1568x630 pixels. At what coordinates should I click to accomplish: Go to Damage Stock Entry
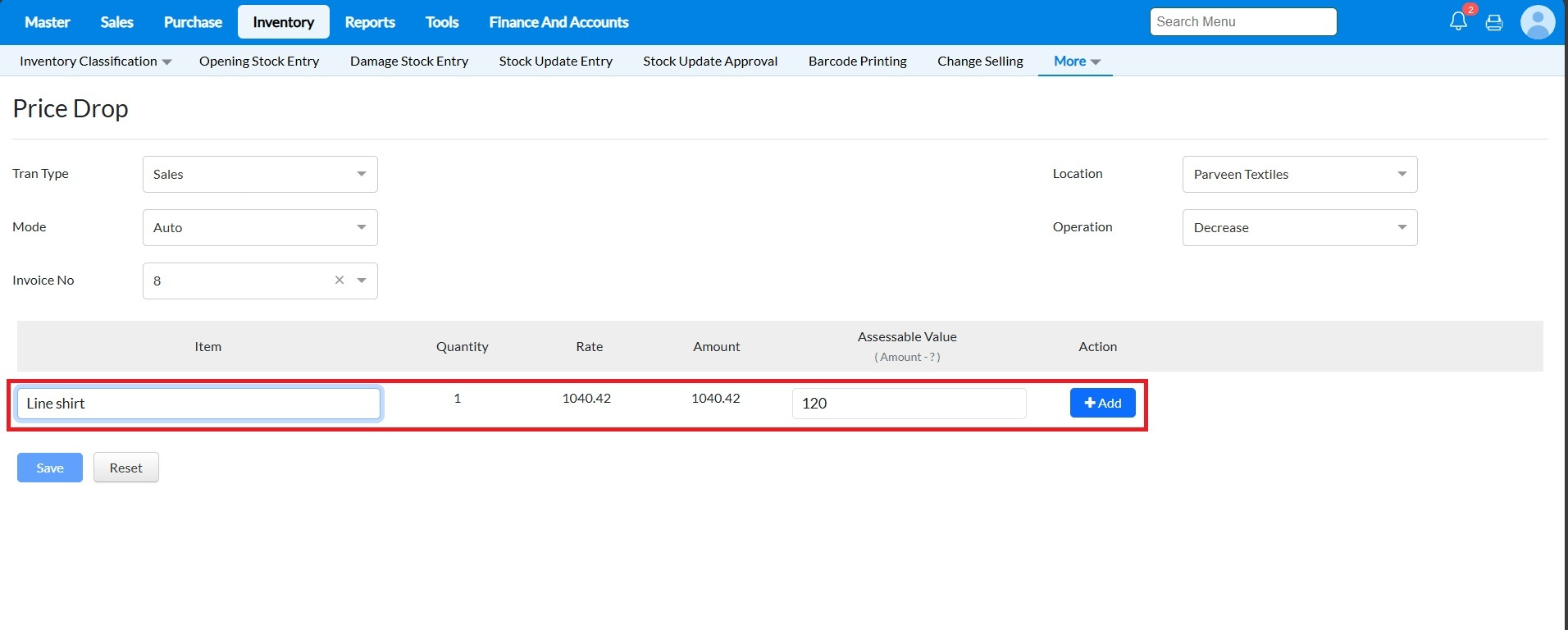tap(408, 62)
